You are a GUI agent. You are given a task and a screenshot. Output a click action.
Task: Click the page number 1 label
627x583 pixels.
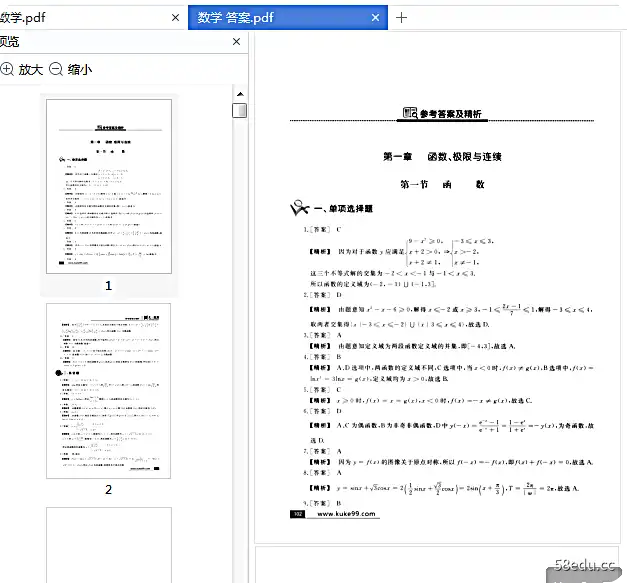click(x=108, y=286)
